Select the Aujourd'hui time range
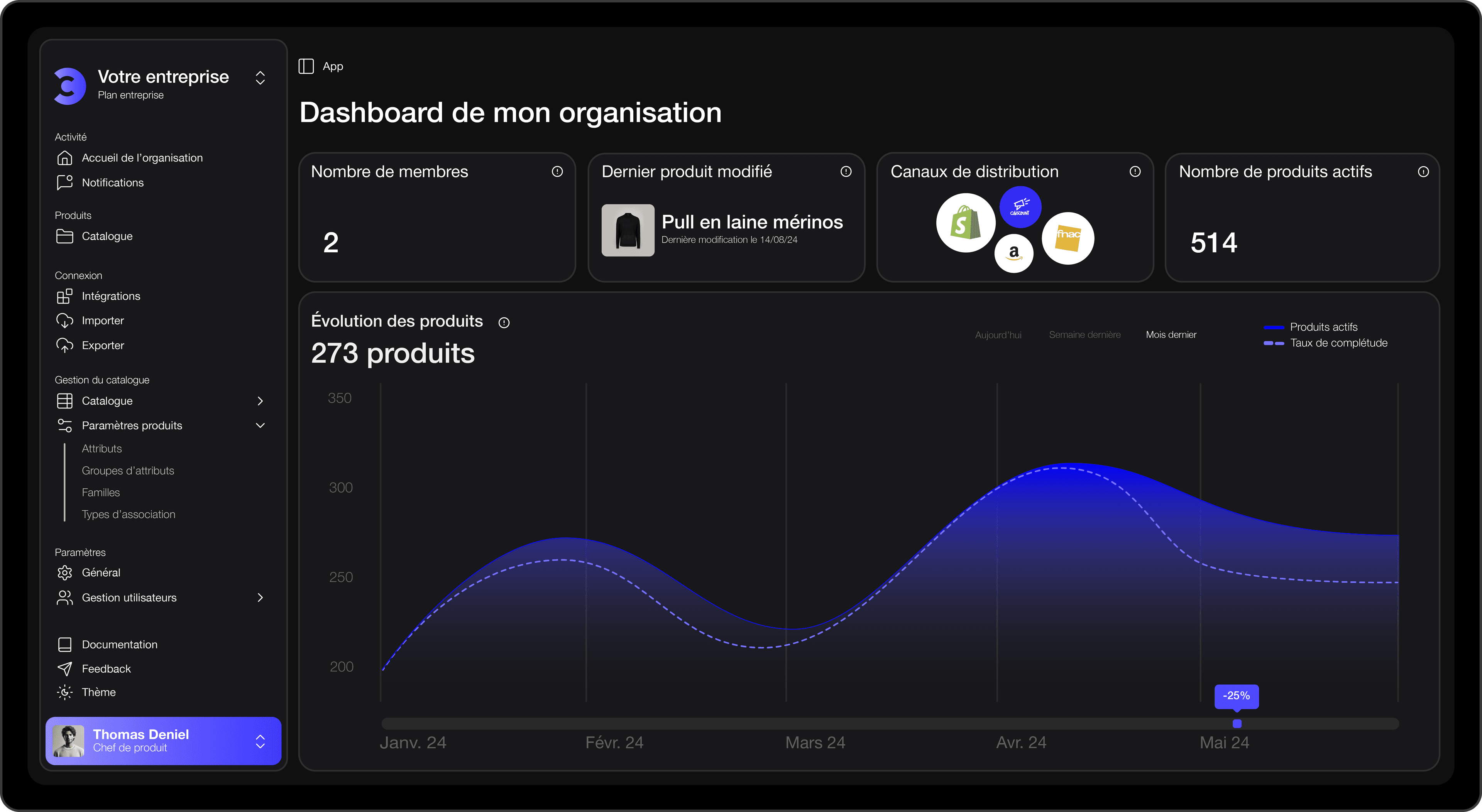Viewport: 1482px width, 812px height. (998, 335)
